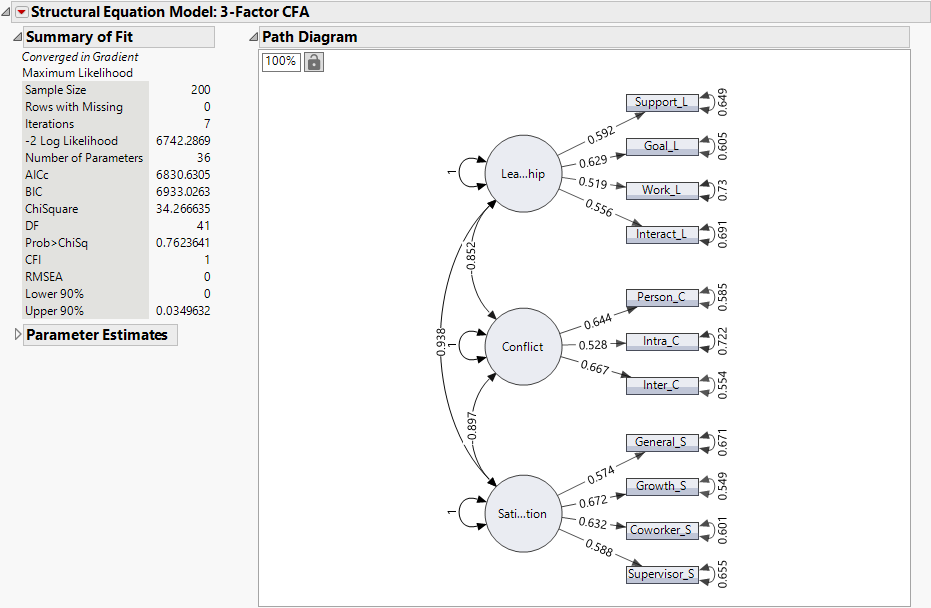Collapse the Path Diagram outline

(x=252, y=36)
